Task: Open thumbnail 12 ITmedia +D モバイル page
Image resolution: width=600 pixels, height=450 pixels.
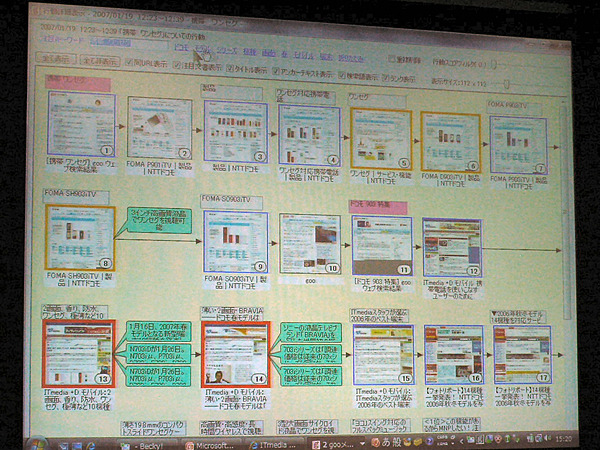Action: click(452, 248)
